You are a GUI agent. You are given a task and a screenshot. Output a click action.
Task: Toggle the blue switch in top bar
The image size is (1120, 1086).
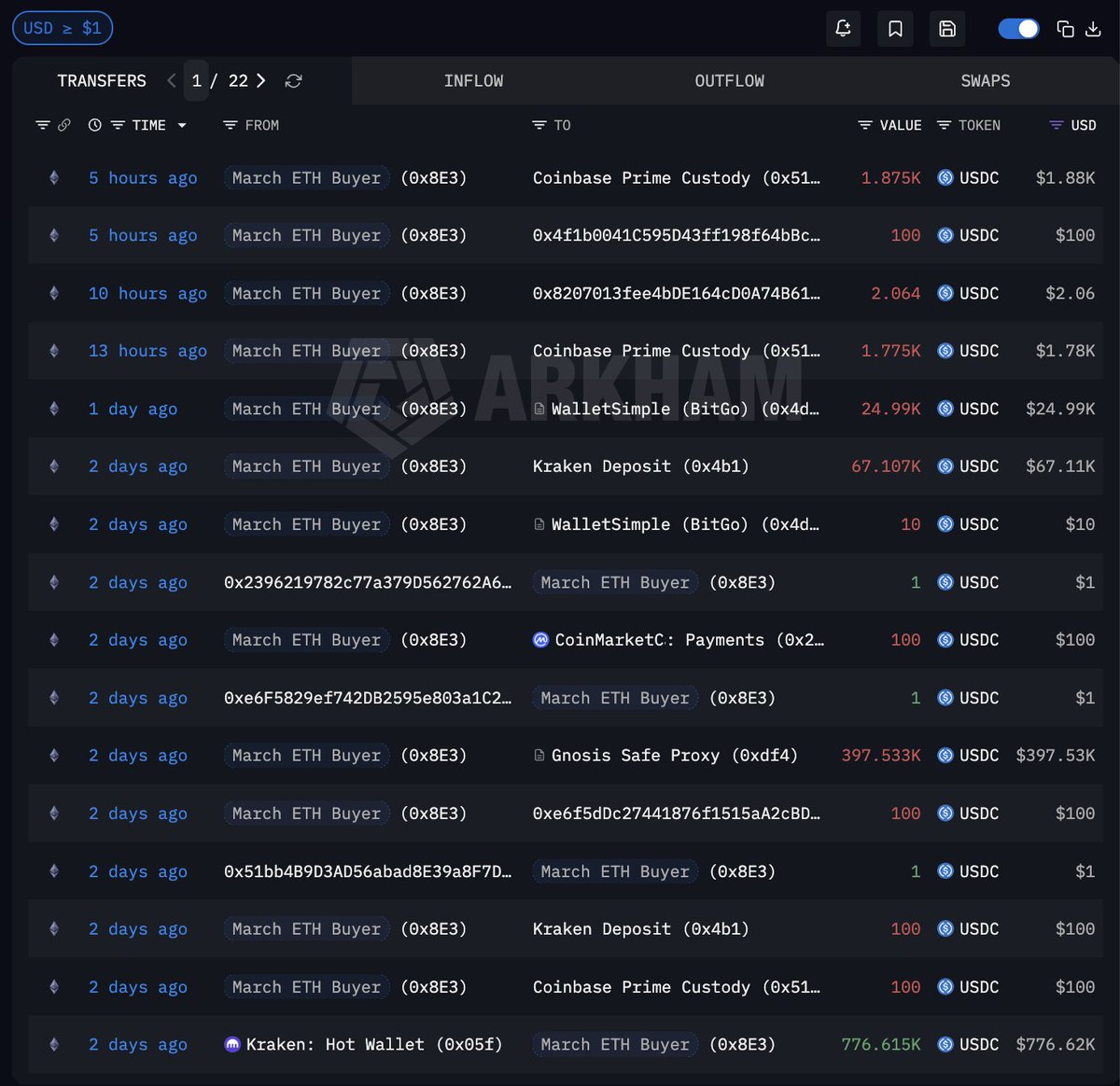click(x=1018, y=28)
